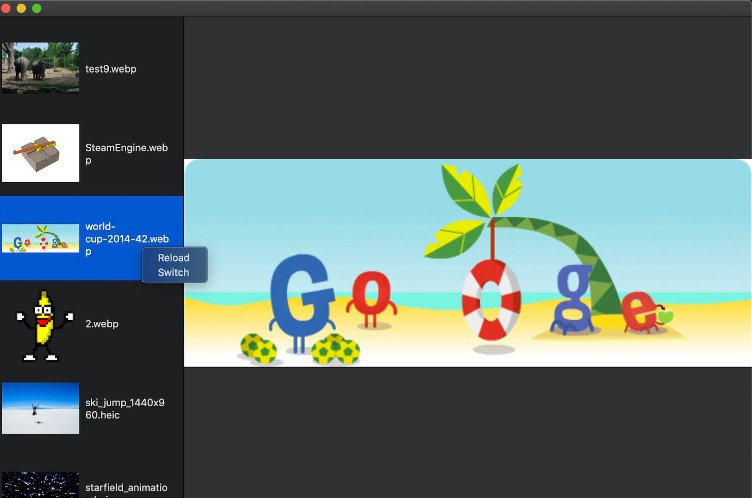This screenshot has width=752, height=498.
Task: Close the window with the red button
Action: pos(7,8)
